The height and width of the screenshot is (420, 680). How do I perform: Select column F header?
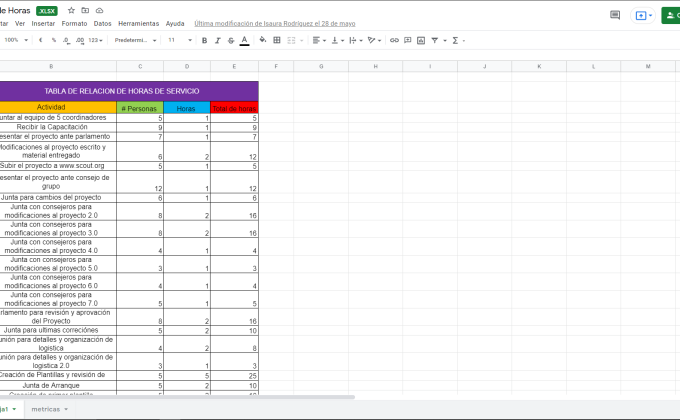point(276,66)
